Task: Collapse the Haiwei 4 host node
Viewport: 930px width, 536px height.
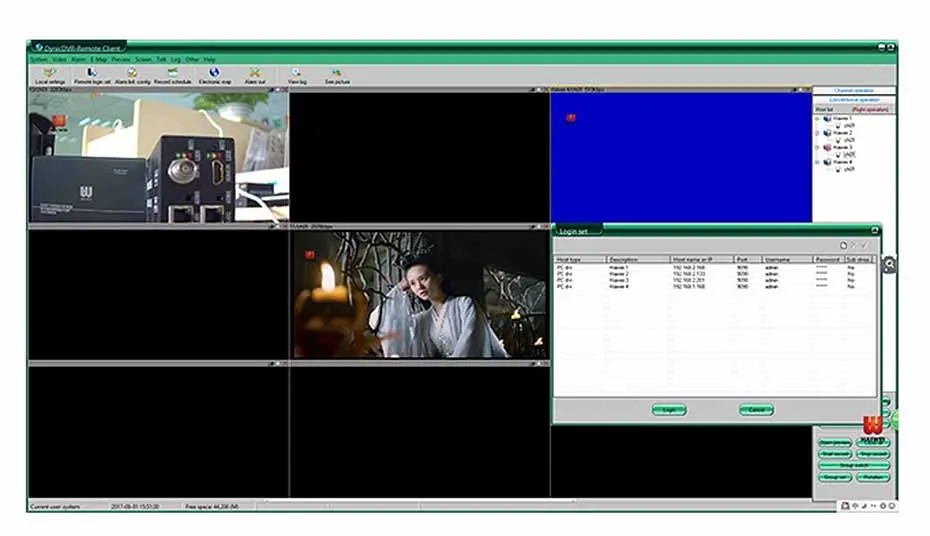Action: (818, 162)
